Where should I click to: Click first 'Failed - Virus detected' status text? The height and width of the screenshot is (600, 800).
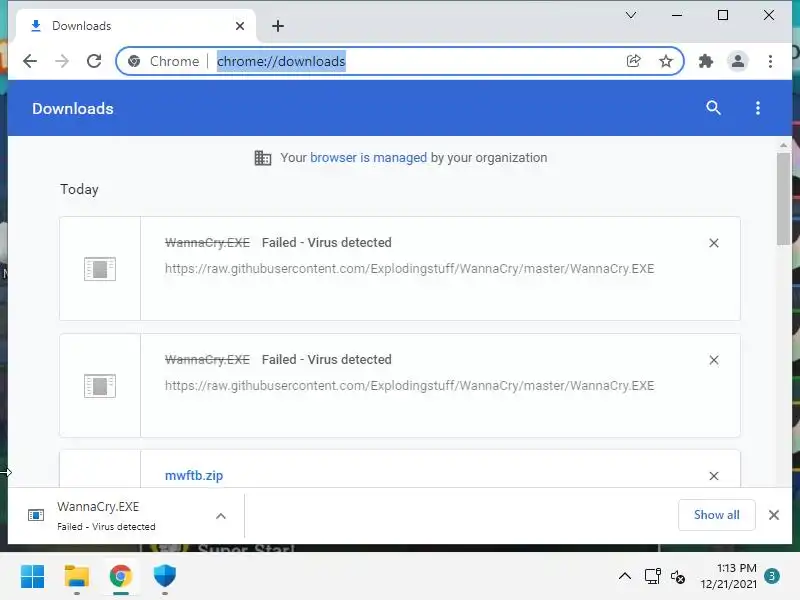tap(327, 242)
